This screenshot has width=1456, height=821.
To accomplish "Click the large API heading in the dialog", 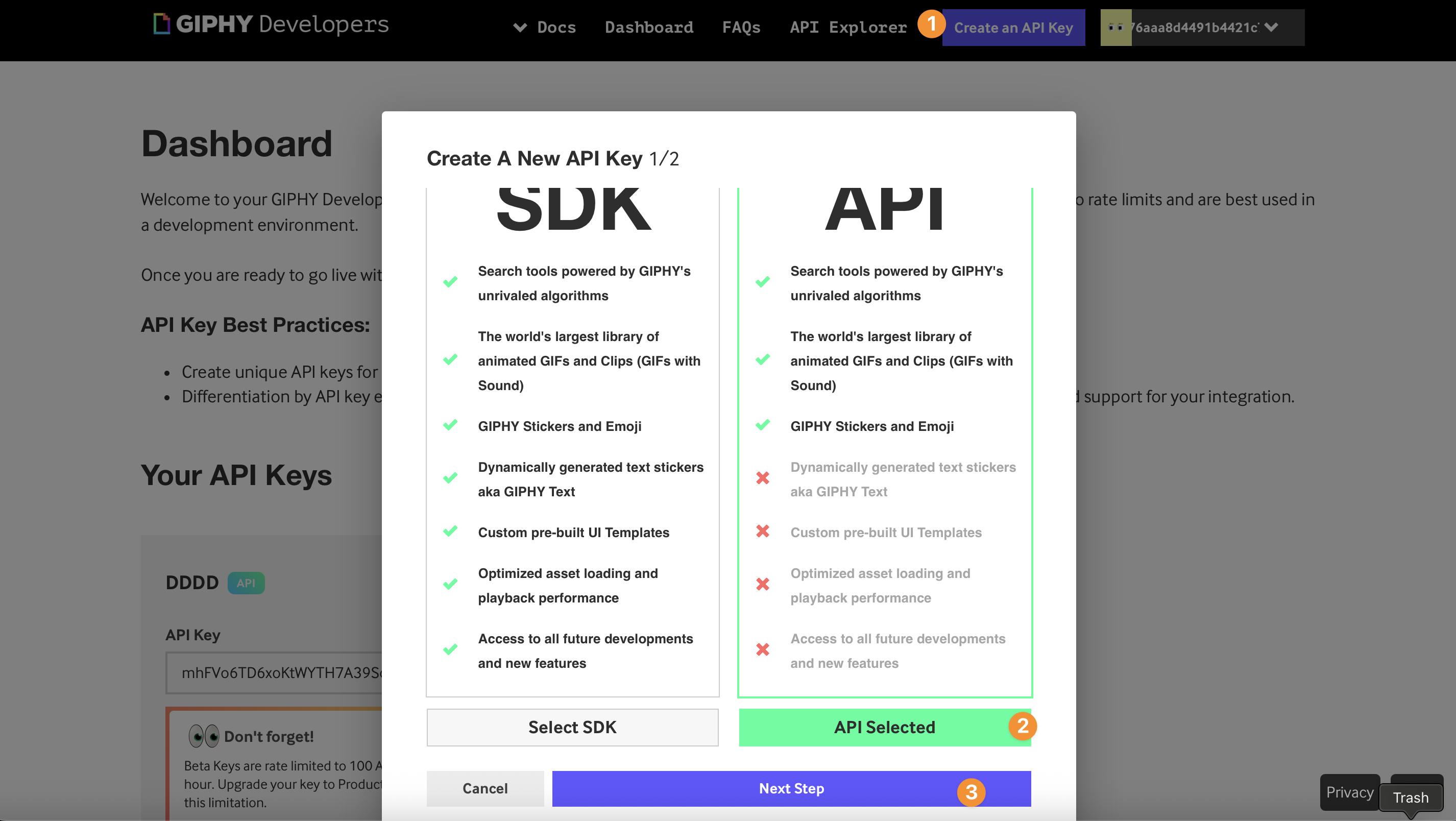I will point(885,209).
